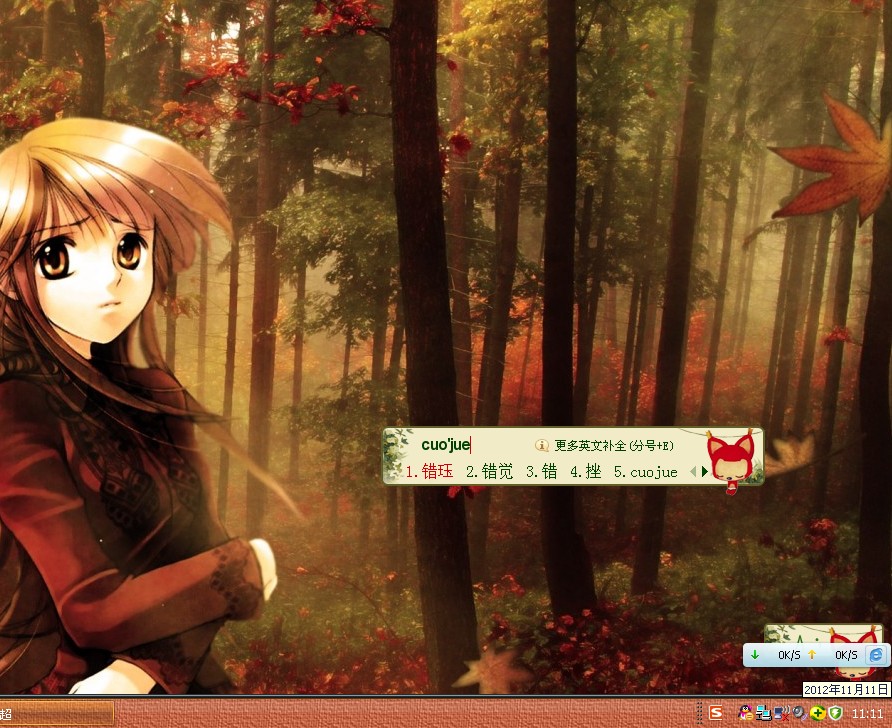Open the QQ penguin tray icon
Screen dimensions: 892x728
(745, 713)
